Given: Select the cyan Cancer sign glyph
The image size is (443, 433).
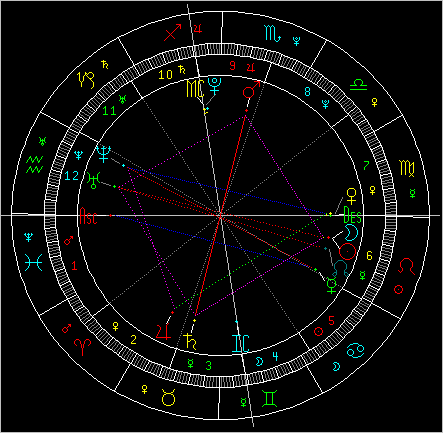Looking at the screenshot, I should pos(356,351).
